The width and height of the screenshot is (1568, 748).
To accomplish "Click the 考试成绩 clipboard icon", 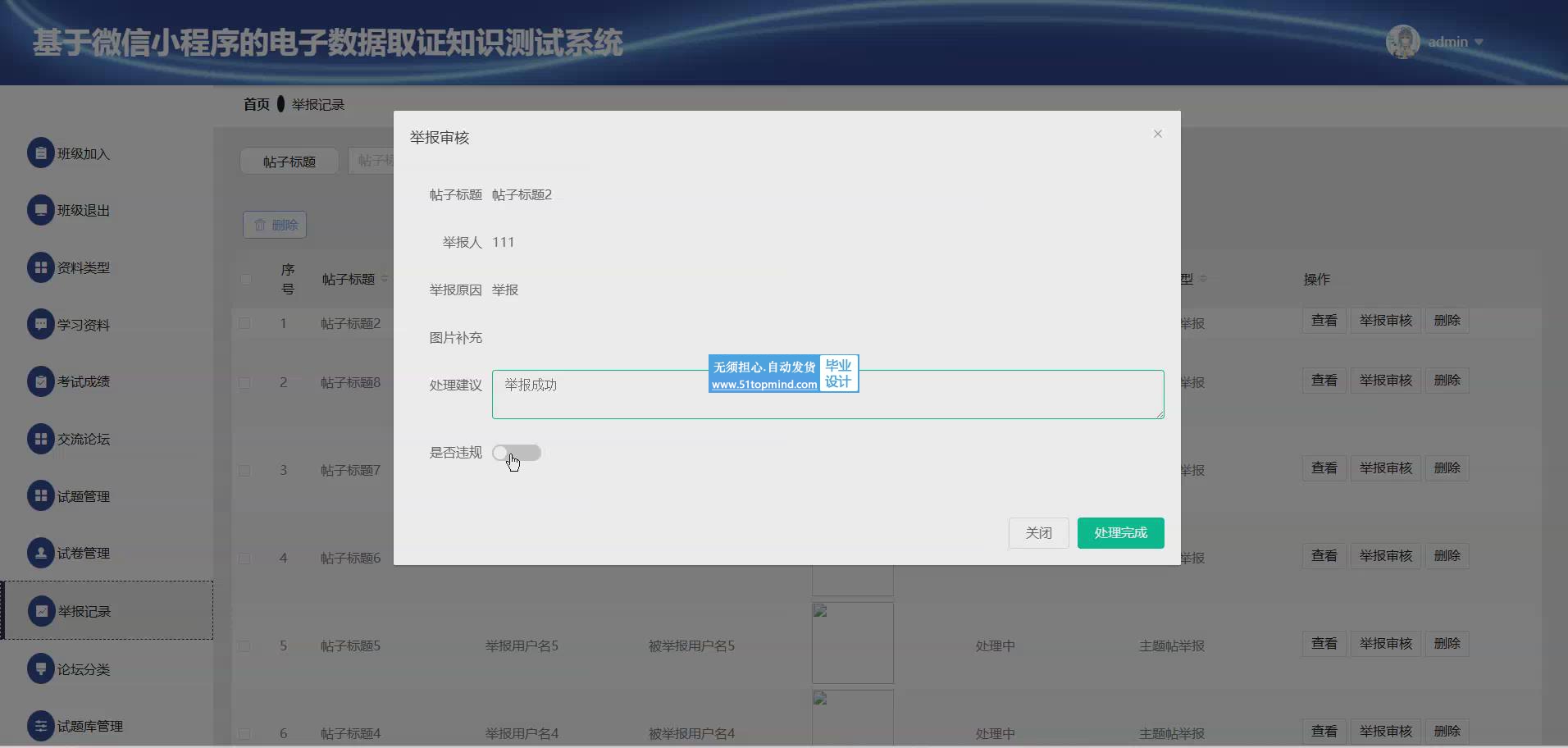I will pyautogui.click(x=40, y=381).
